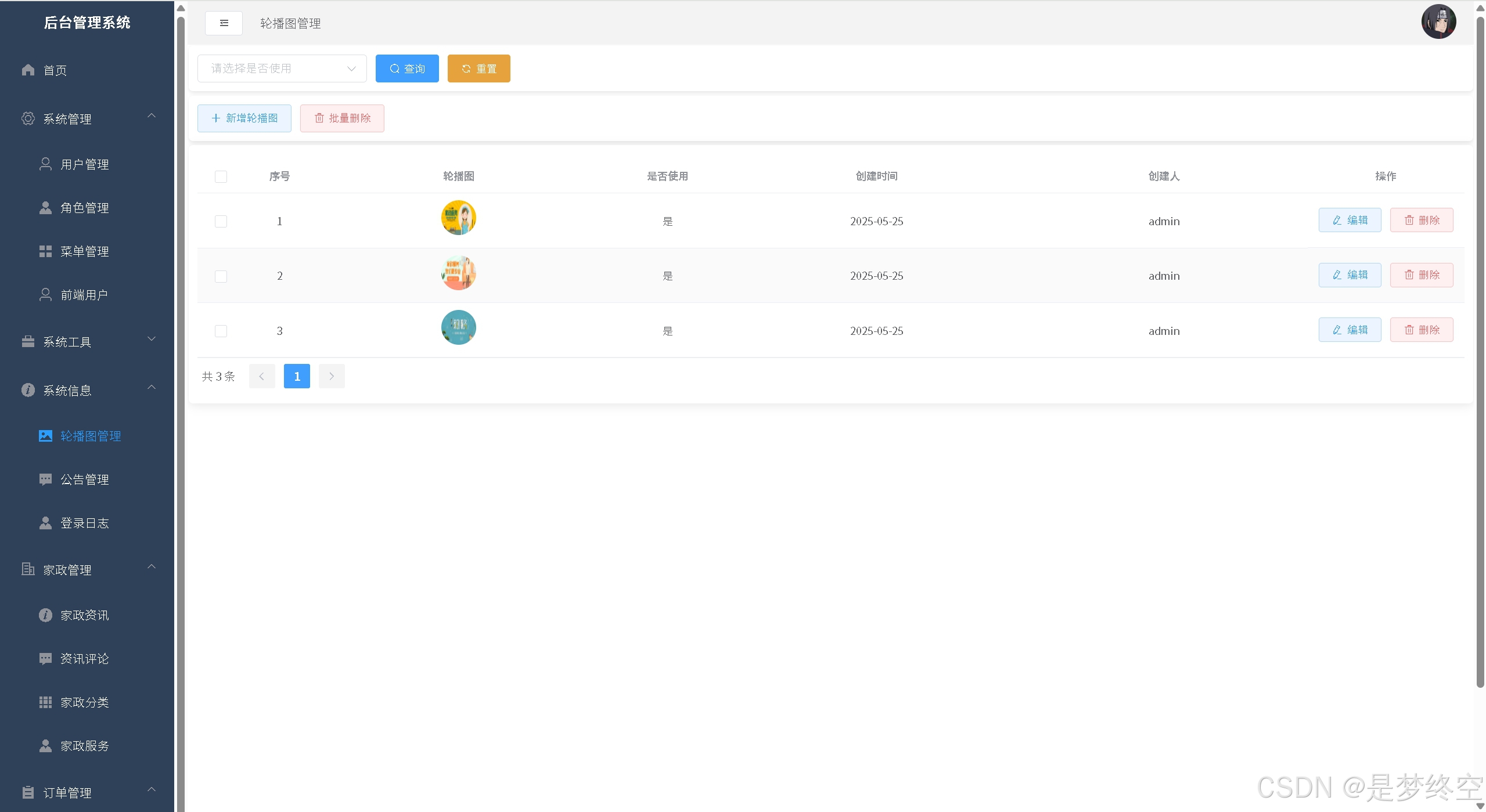Click the gear icon beside 系统管理
The image size is (1486, 812).
pos(28,118)
